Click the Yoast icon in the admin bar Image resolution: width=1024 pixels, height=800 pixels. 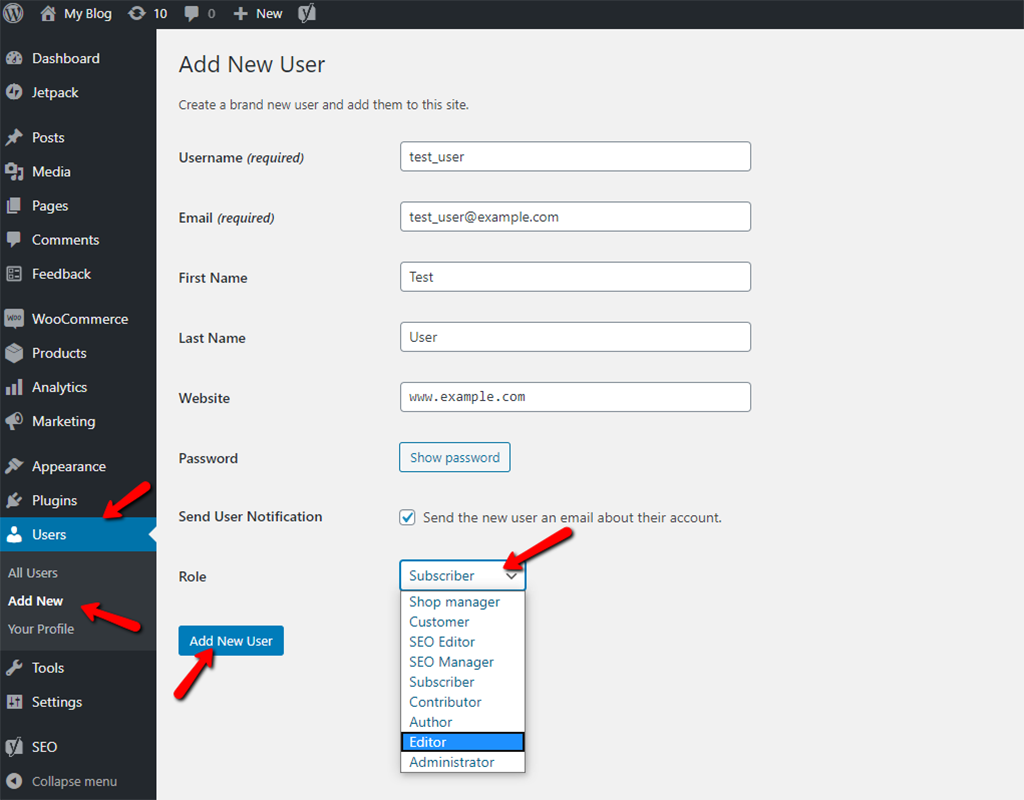(305, 14)
